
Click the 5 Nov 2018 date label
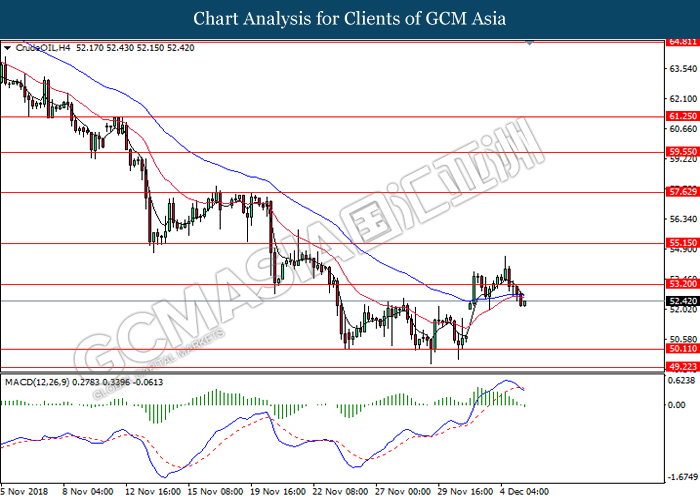point(24,492)
